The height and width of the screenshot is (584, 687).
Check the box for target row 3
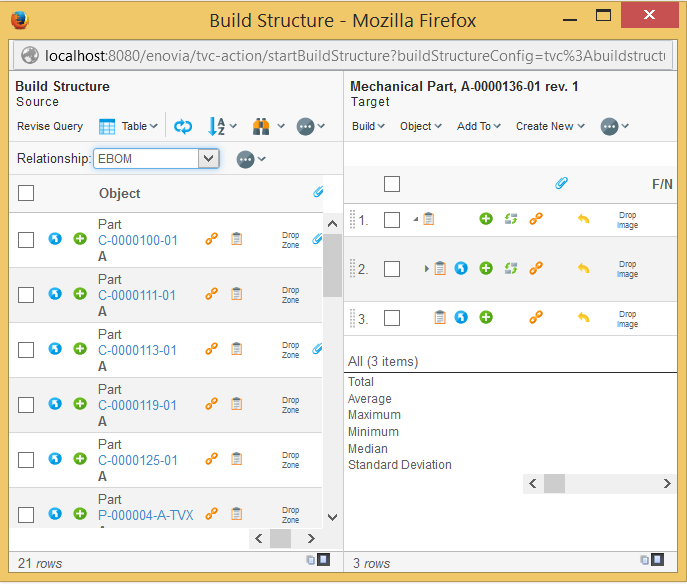[392, 318]
